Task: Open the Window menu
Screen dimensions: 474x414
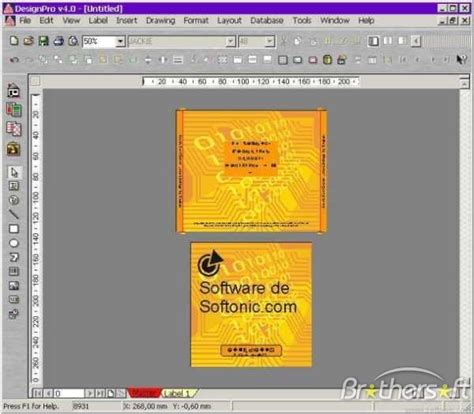Action: 335,21
